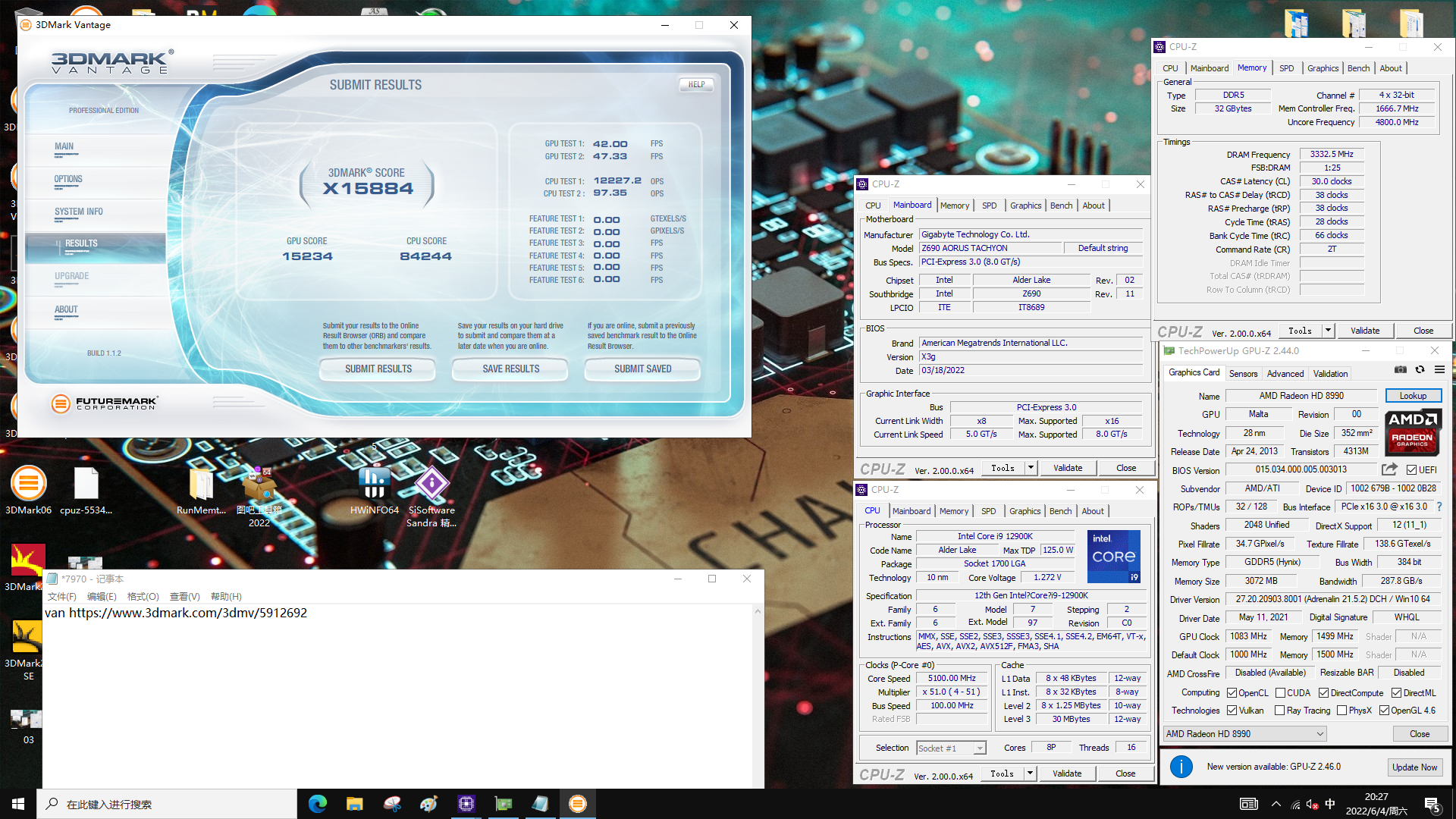Click the CPU-Z taskbar icon
This screenshot has width=1456, height=819.
466,804
